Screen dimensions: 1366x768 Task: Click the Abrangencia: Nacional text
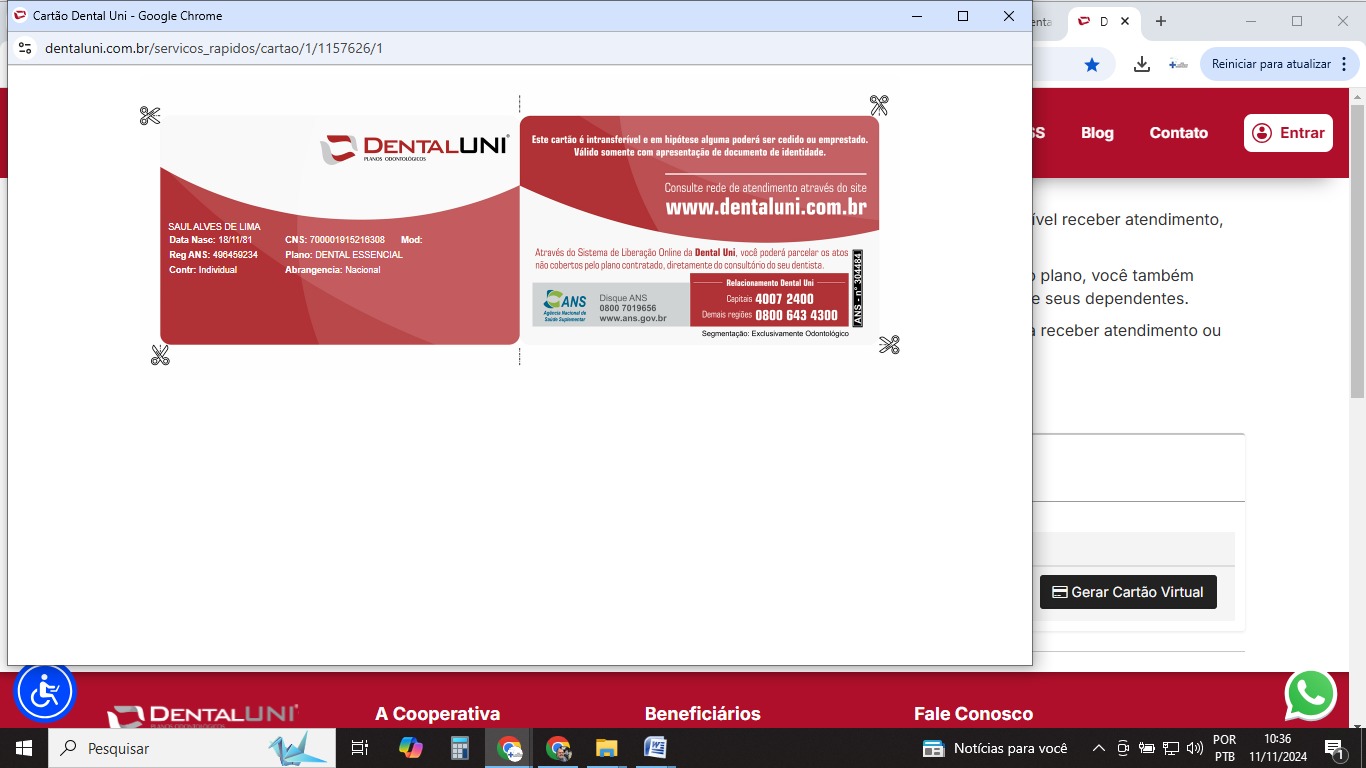(333, 270)
